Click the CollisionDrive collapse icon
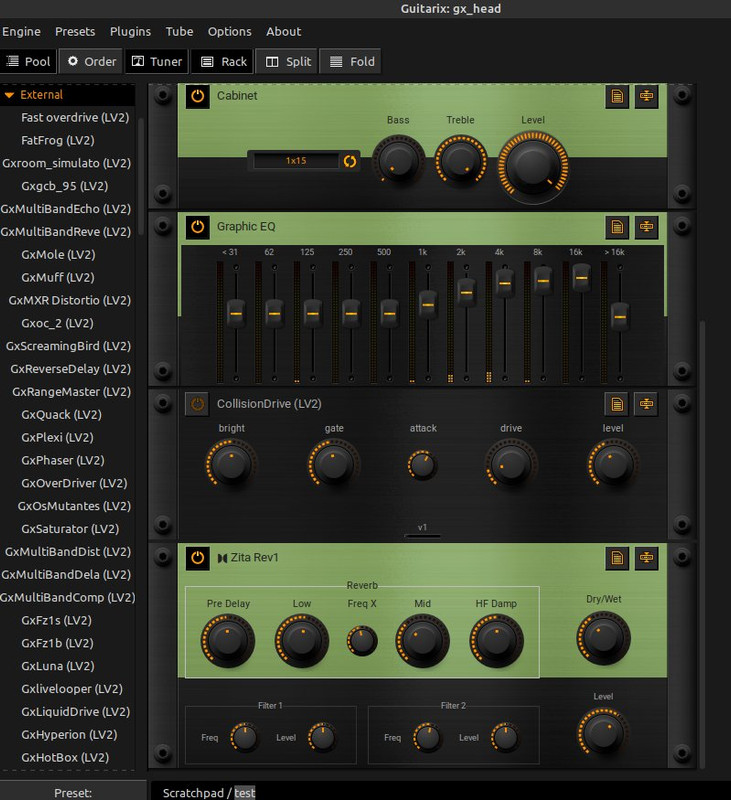Viewport: 731px width, 800px height. pyautogui.click(x=646, y=404)
